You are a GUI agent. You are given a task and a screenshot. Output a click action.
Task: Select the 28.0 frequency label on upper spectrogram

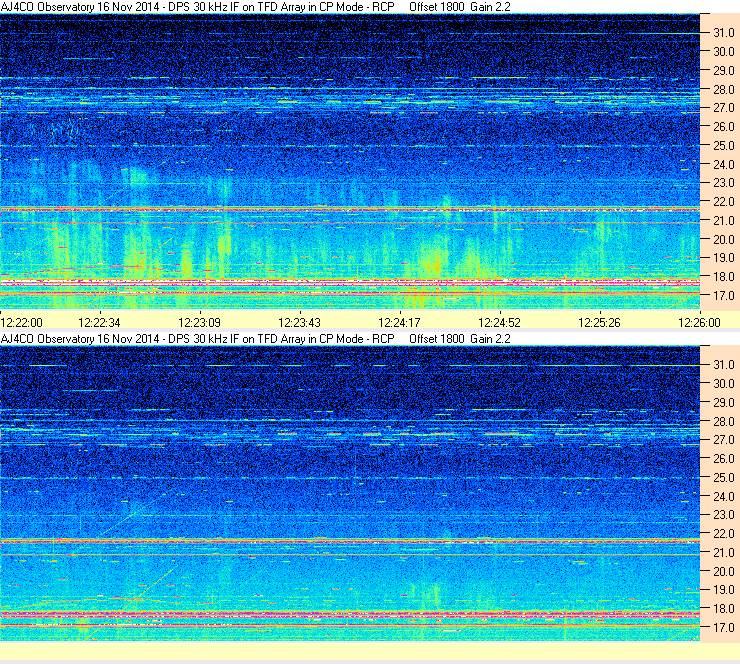pos(724,90)
